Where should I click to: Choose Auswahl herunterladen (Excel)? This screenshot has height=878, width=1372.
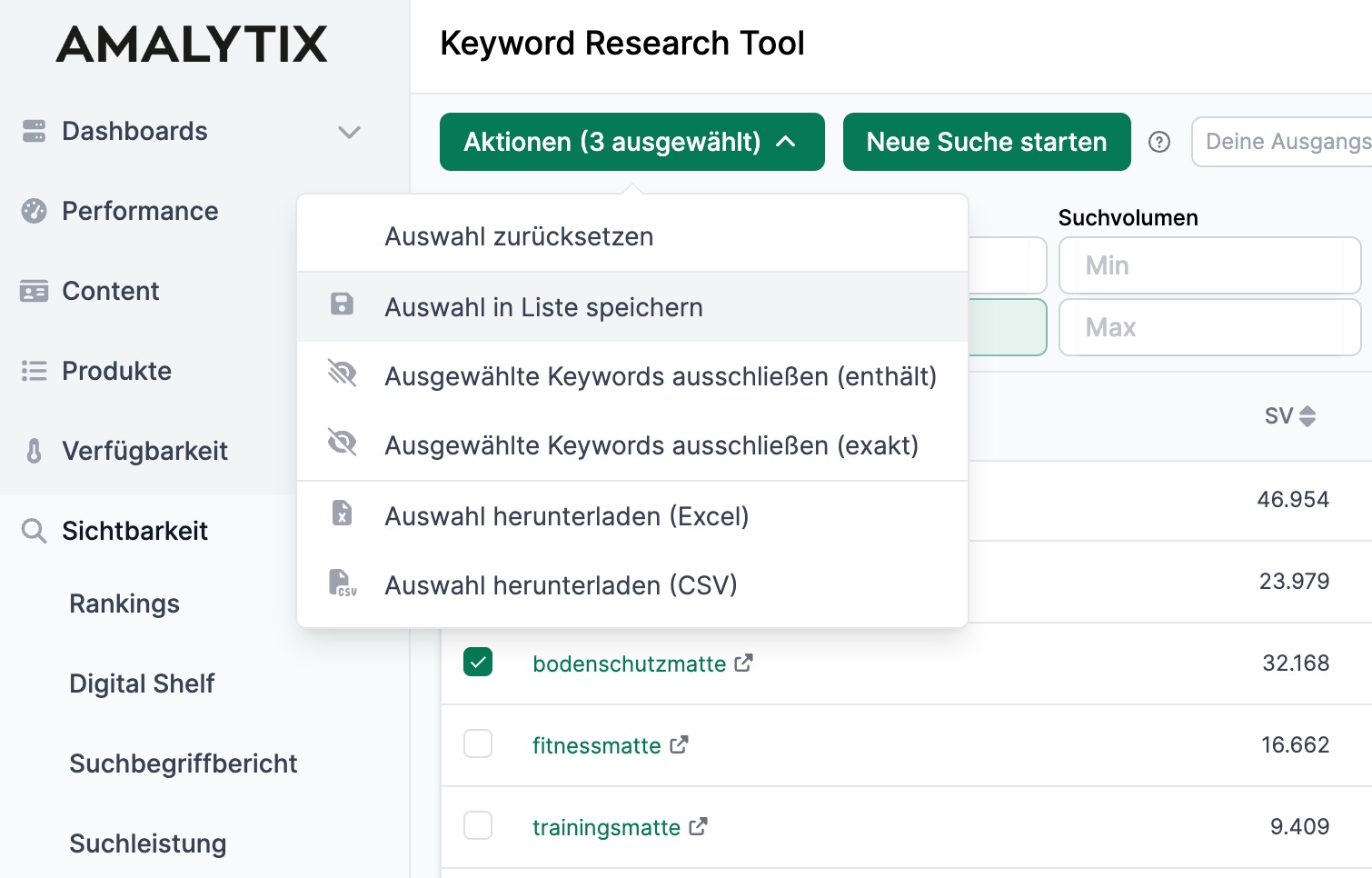(x=566, y=516)
